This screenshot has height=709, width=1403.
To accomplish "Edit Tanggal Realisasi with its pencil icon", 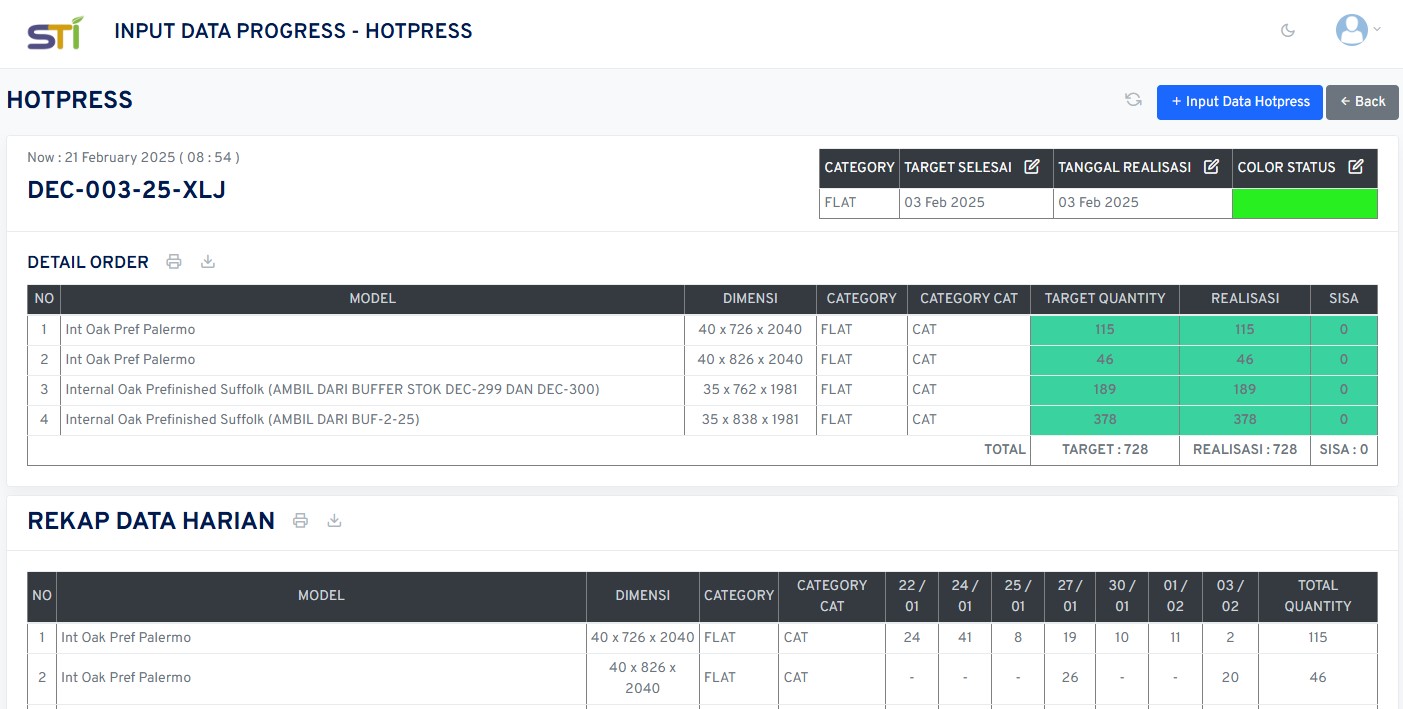I will tap(1211, 167).
